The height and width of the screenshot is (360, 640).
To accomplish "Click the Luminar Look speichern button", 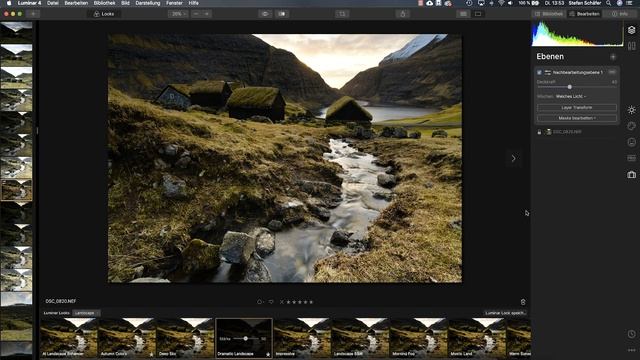I will [x=506, y=313].
